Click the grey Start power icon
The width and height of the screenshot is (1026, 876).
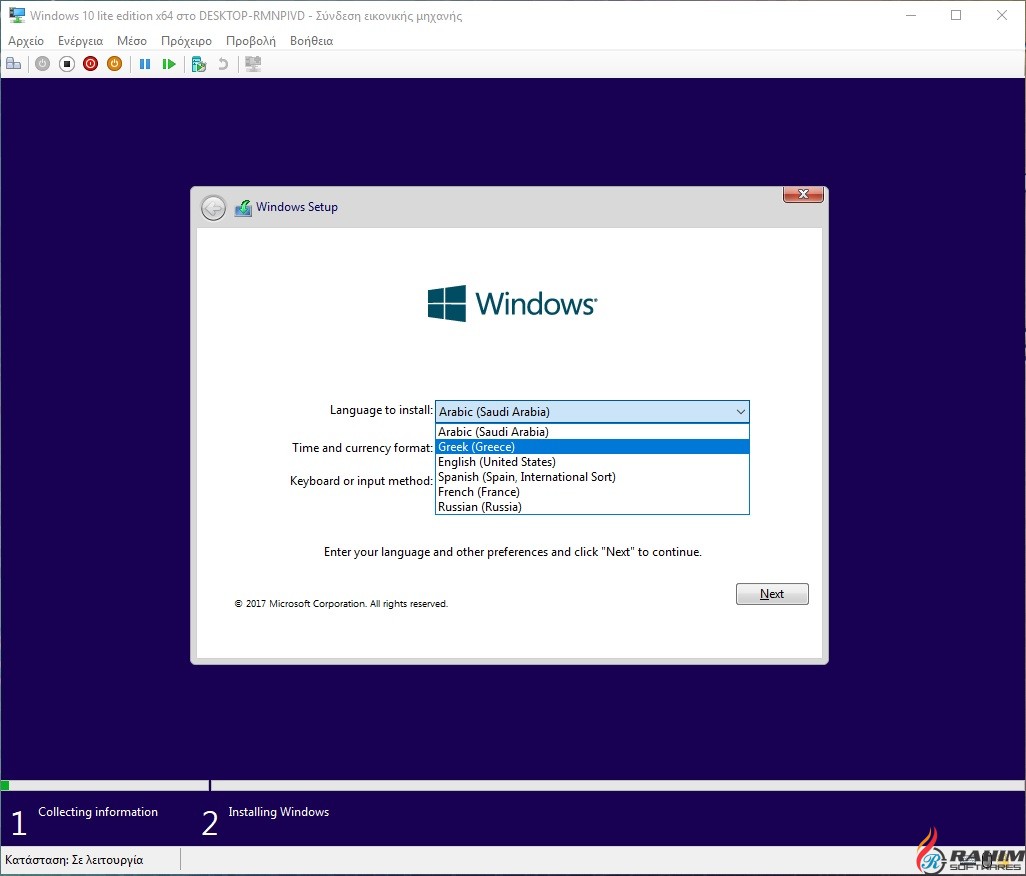click(43, 64)
